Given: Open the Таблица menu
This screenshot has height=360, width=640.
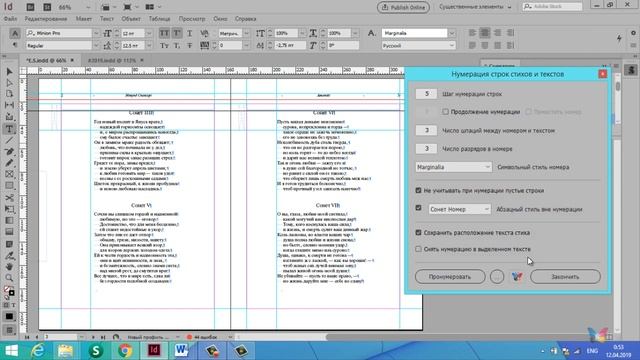Looking at the screenshot, I should [159, 19].
